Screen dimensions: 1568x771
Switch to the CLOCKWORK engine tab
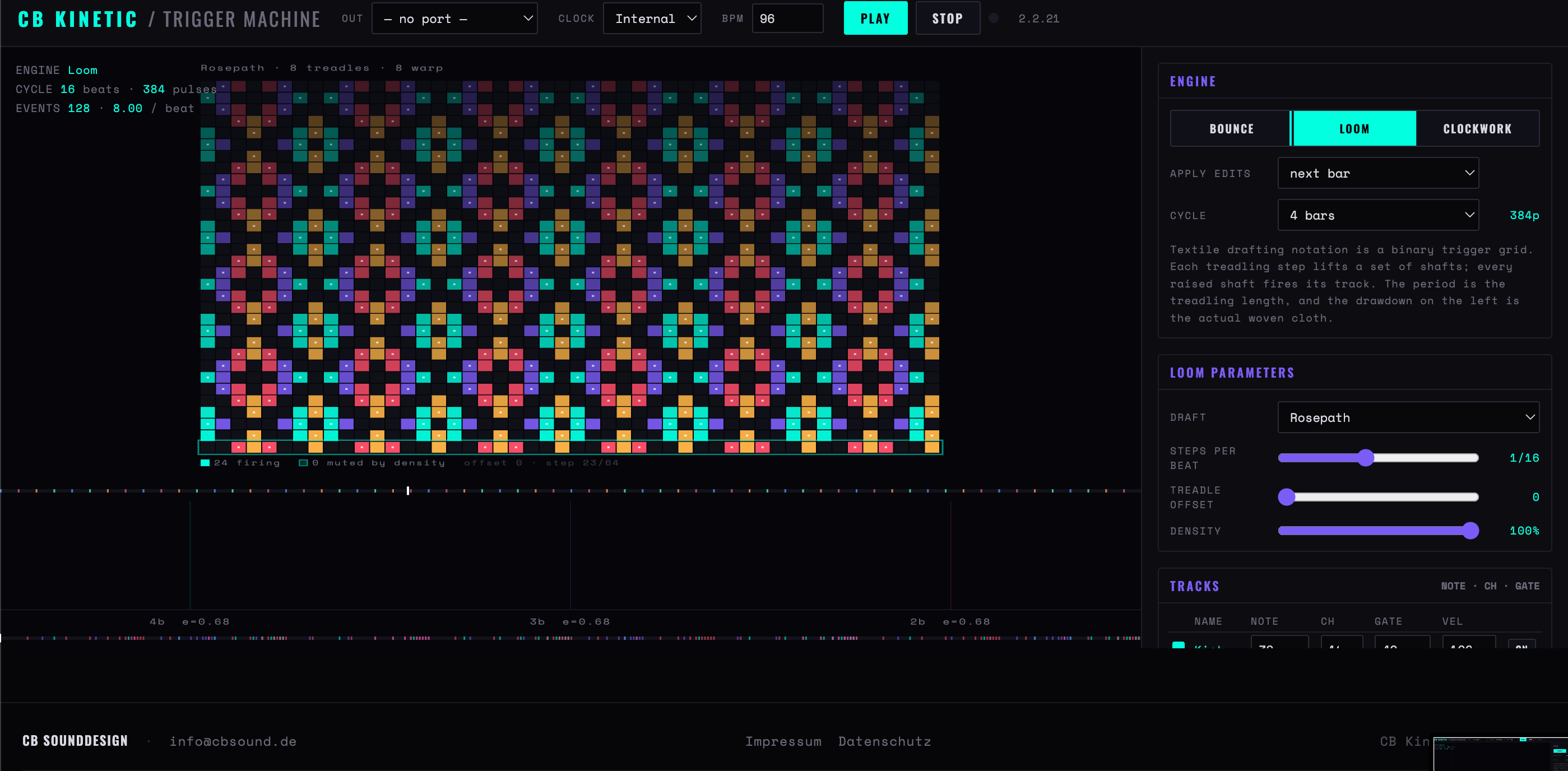click(x=1477, y=128)
